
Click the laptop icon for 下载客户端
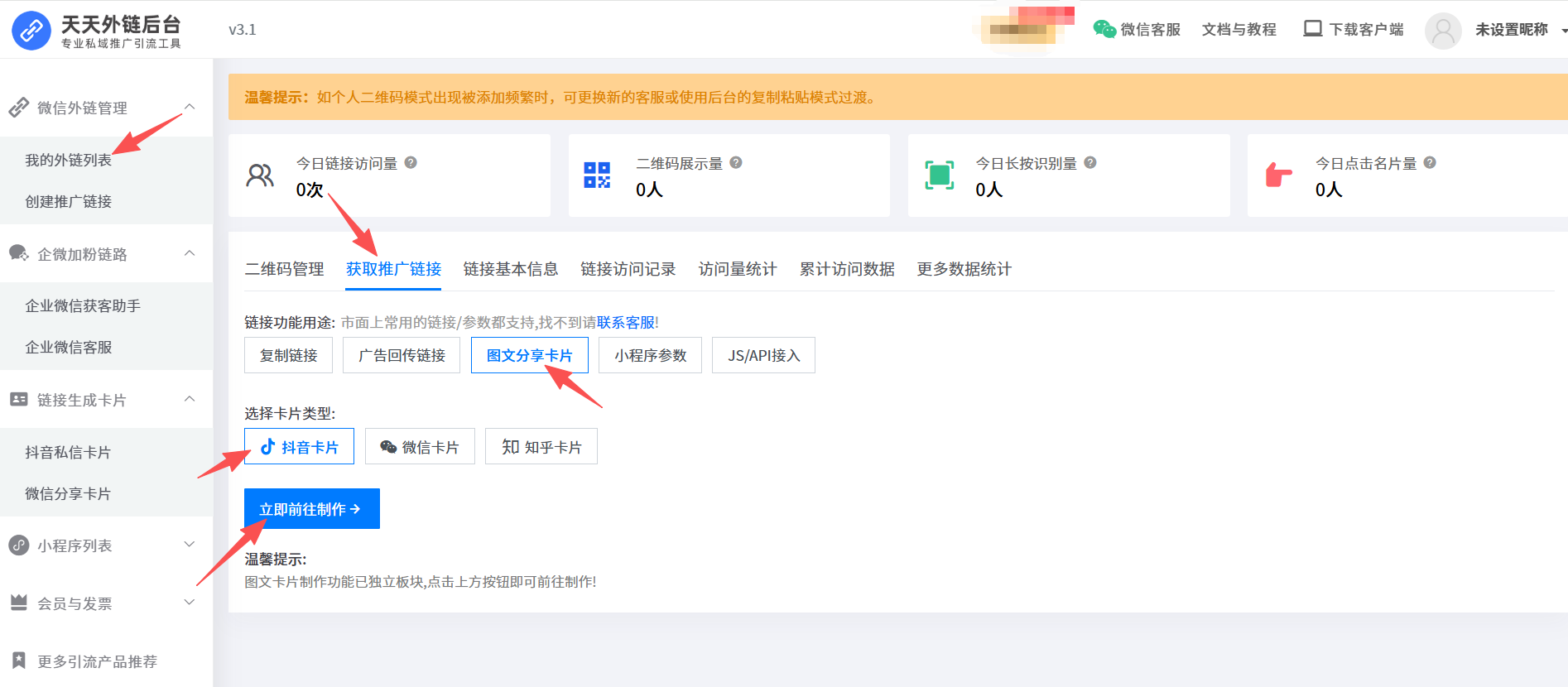click(x=1312, y=29)
